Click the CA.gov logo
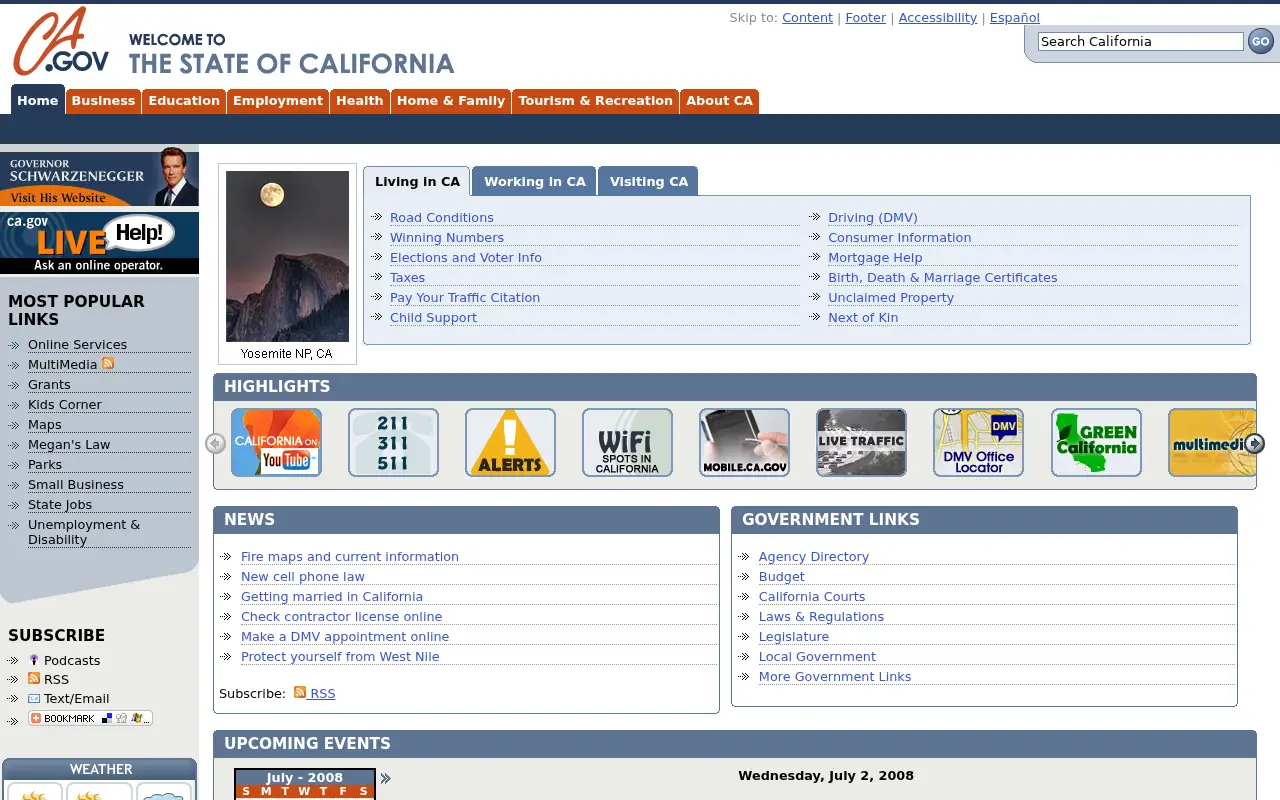The height and width of the screenshot is (800, 1280). coord(61,42)
